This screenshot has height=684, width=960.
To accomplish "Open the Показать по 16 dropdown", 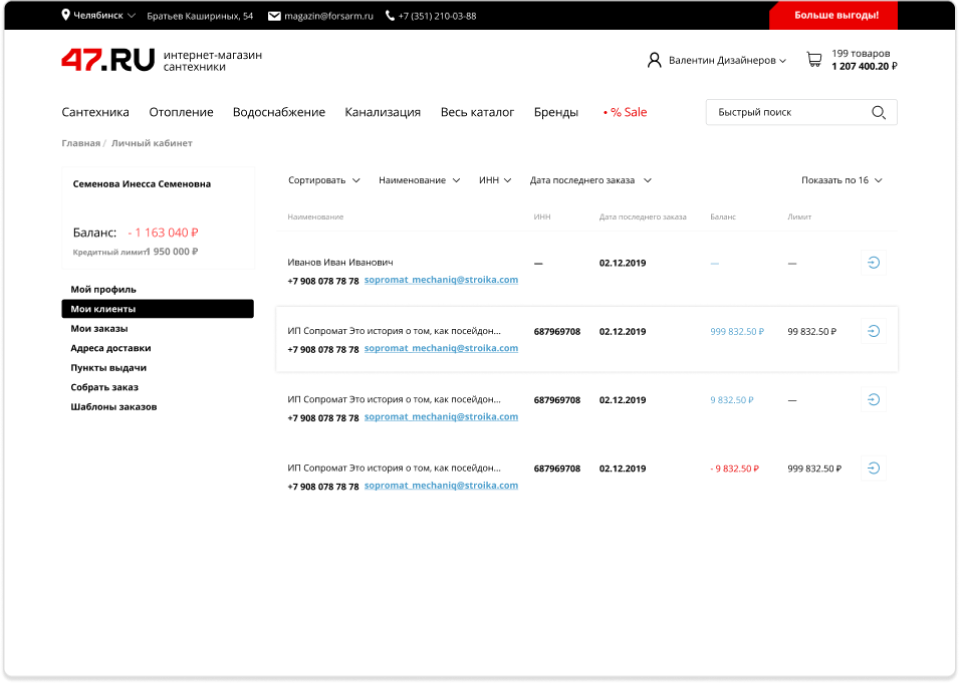I will tap(841, 181).
